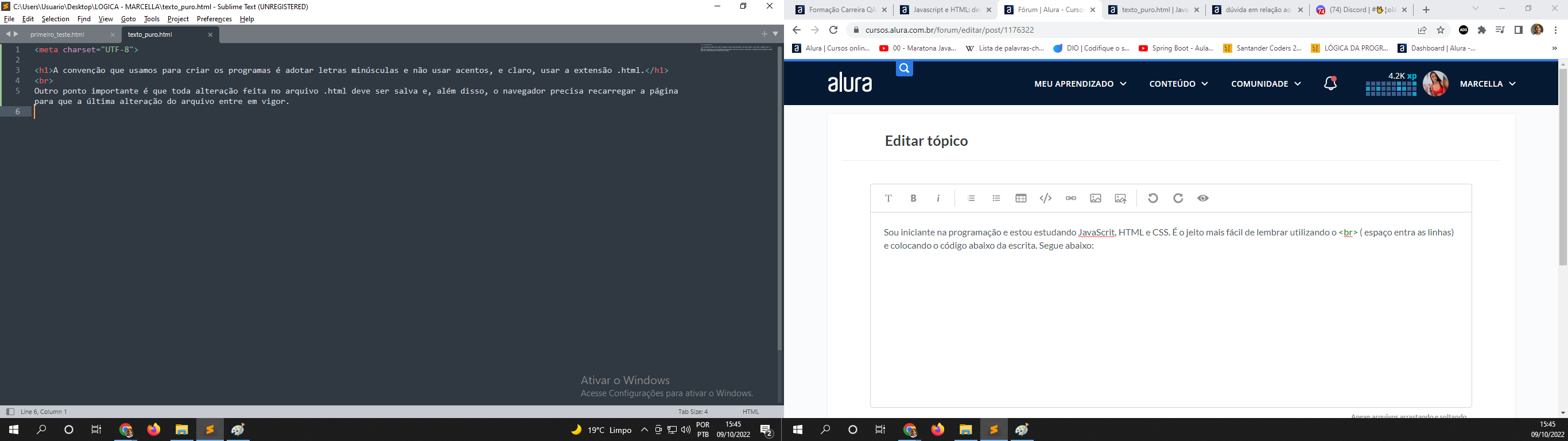Image resolution: width=1568 pixels, height=441 pixels.
Task: Open the 'Lista de palavras-ch...' bookmark
Action: (x=1005, y=48)
